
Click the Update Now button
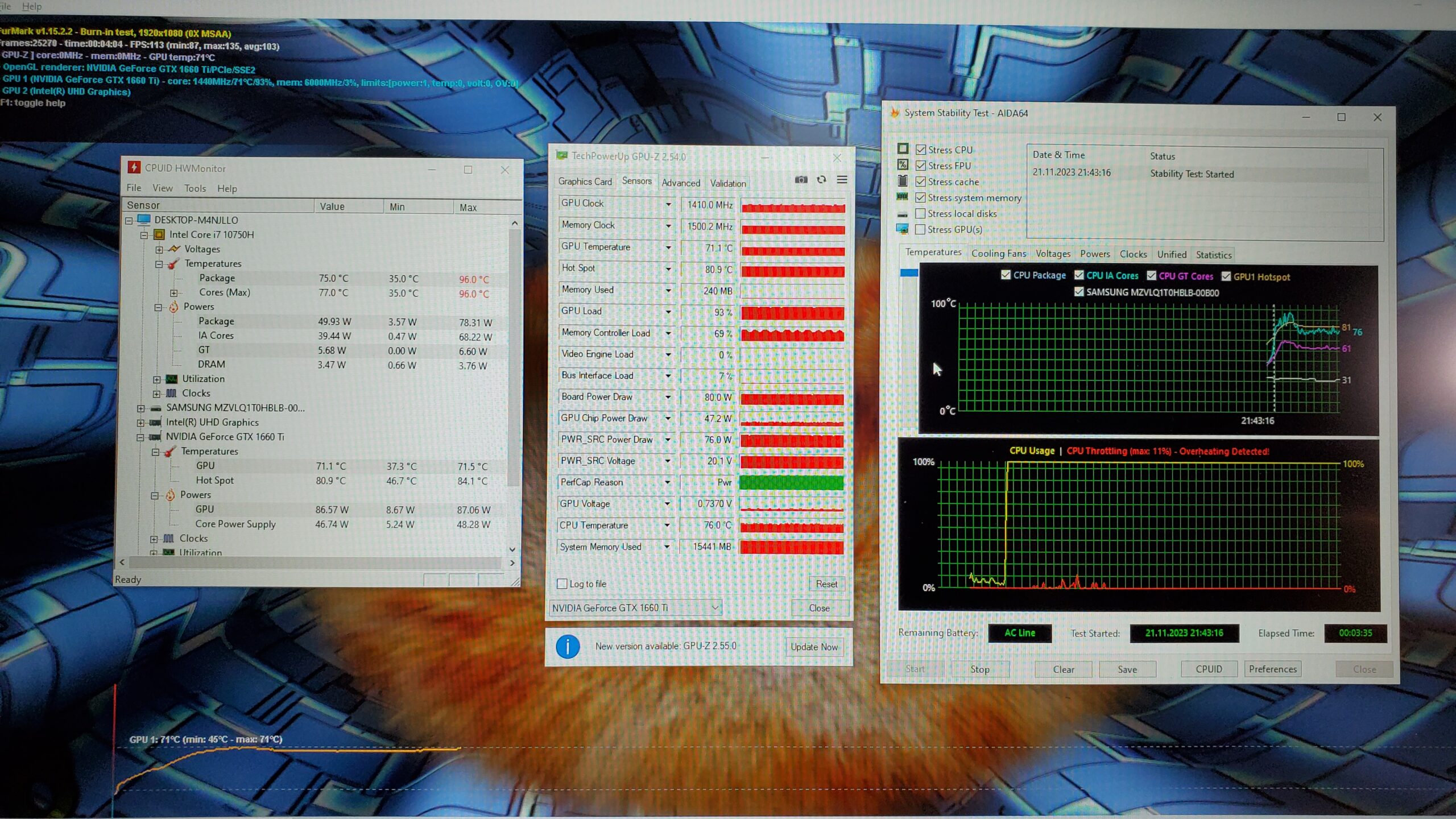(x=814, y=647)
